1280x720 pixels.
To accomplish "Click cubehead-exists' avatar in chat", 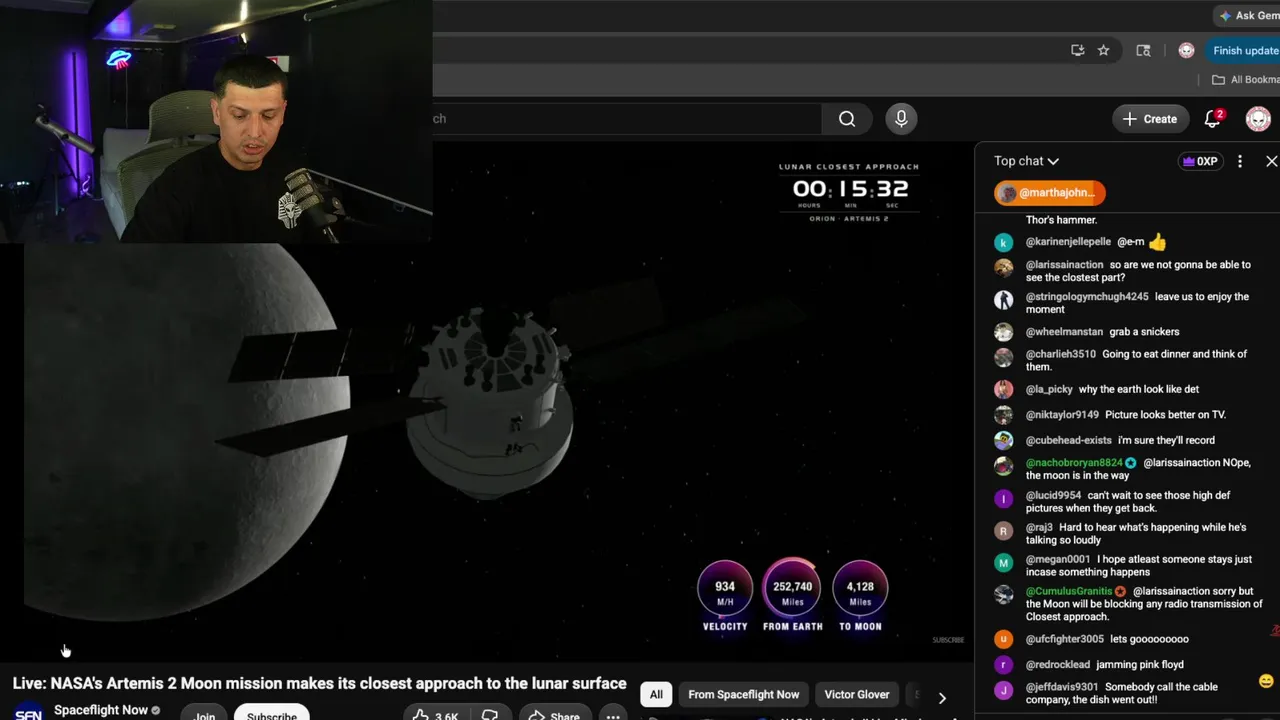I will click(1004, 440).
